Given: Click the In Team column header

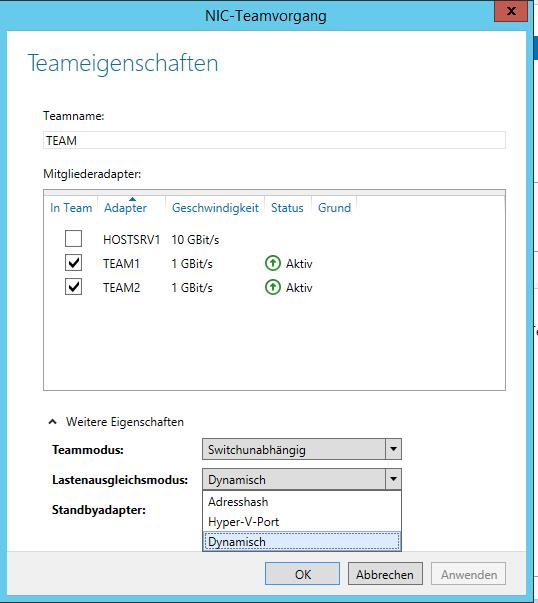Looking at the screenshot, I should coord(71,208).
